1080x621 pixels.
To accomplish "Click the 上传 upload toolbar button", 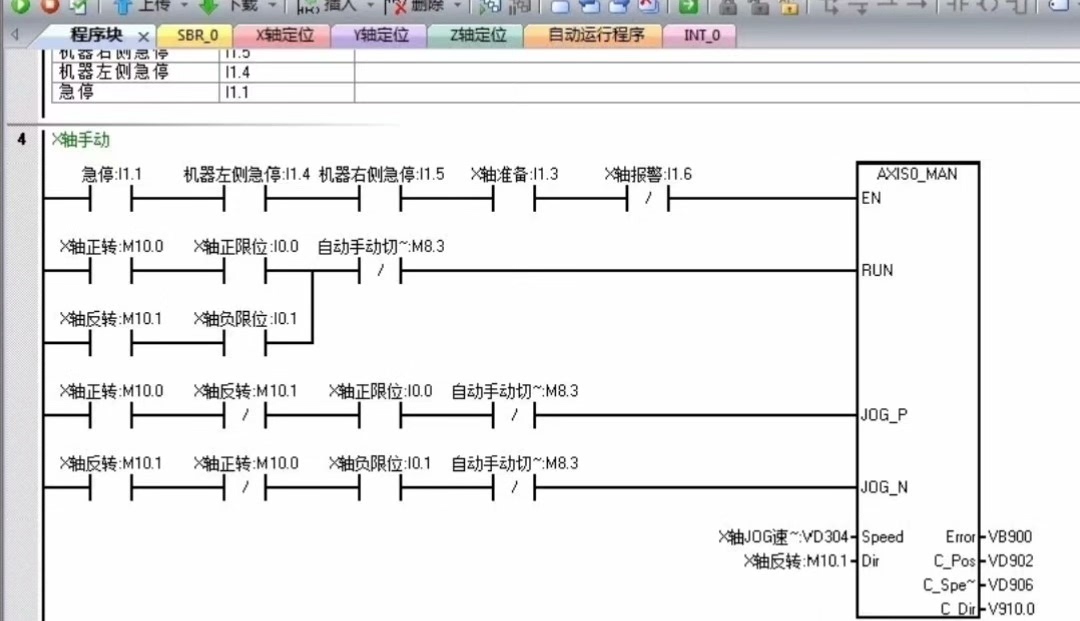I will [145, 6].
